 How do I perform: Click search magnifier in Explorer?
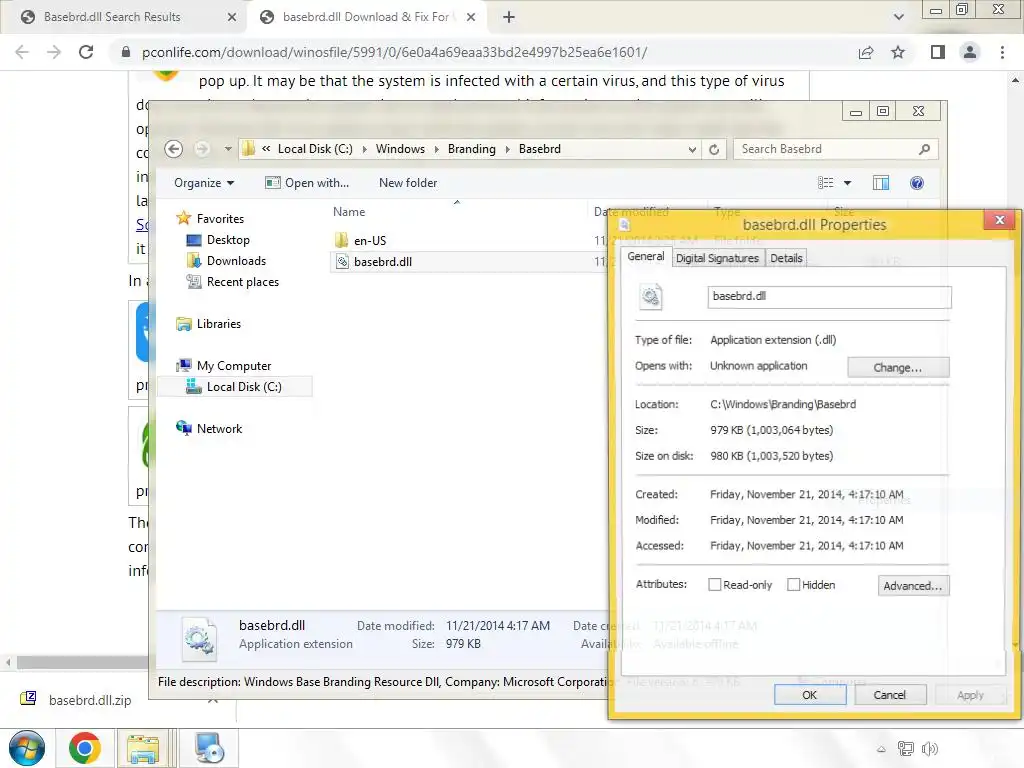(924, 150)
